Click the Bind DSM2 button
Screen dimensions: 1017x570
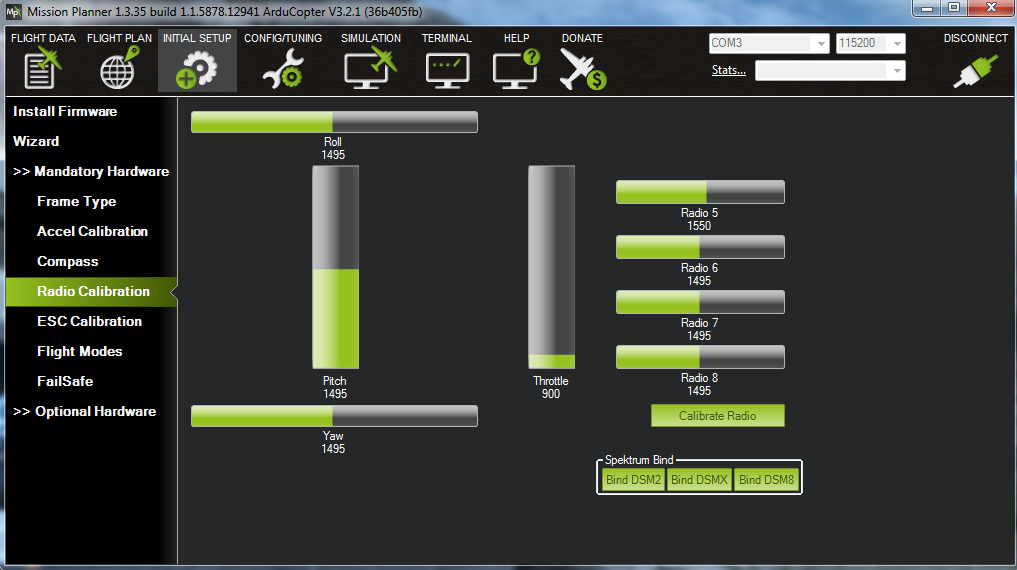click(633, 480)
